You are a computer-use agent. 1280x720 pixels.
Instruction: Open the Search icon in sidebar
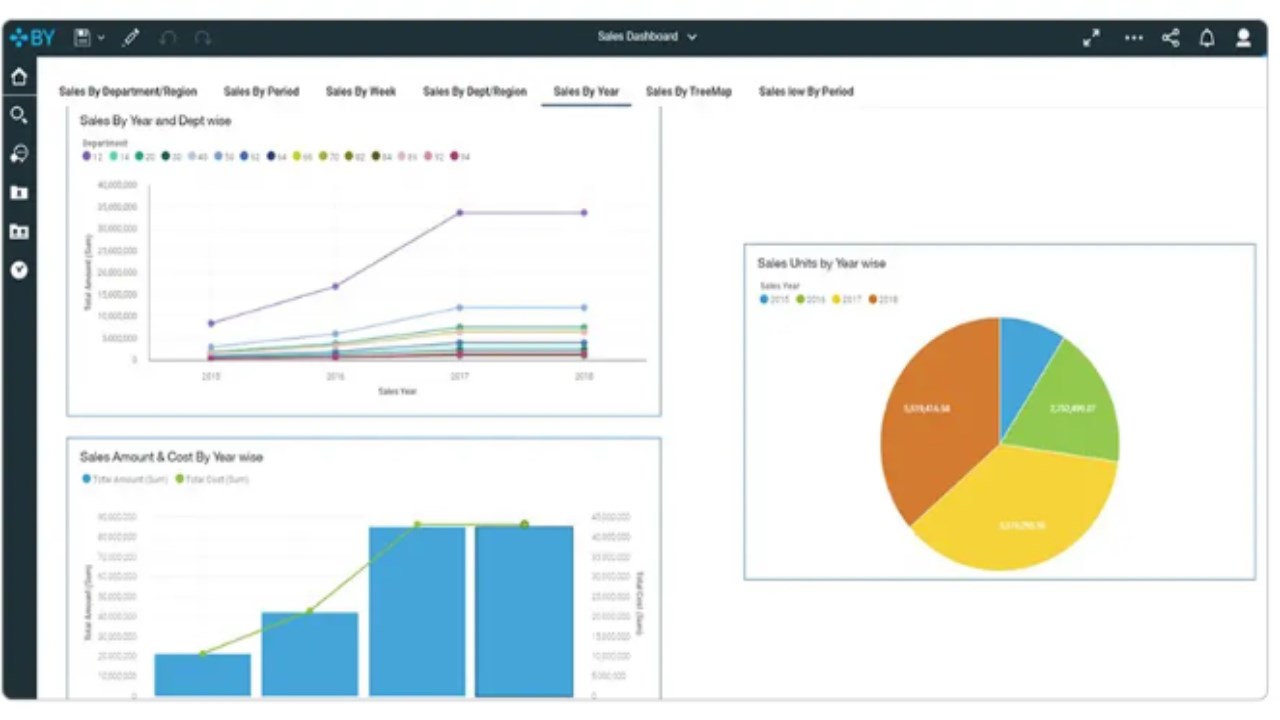pos(19,115)
